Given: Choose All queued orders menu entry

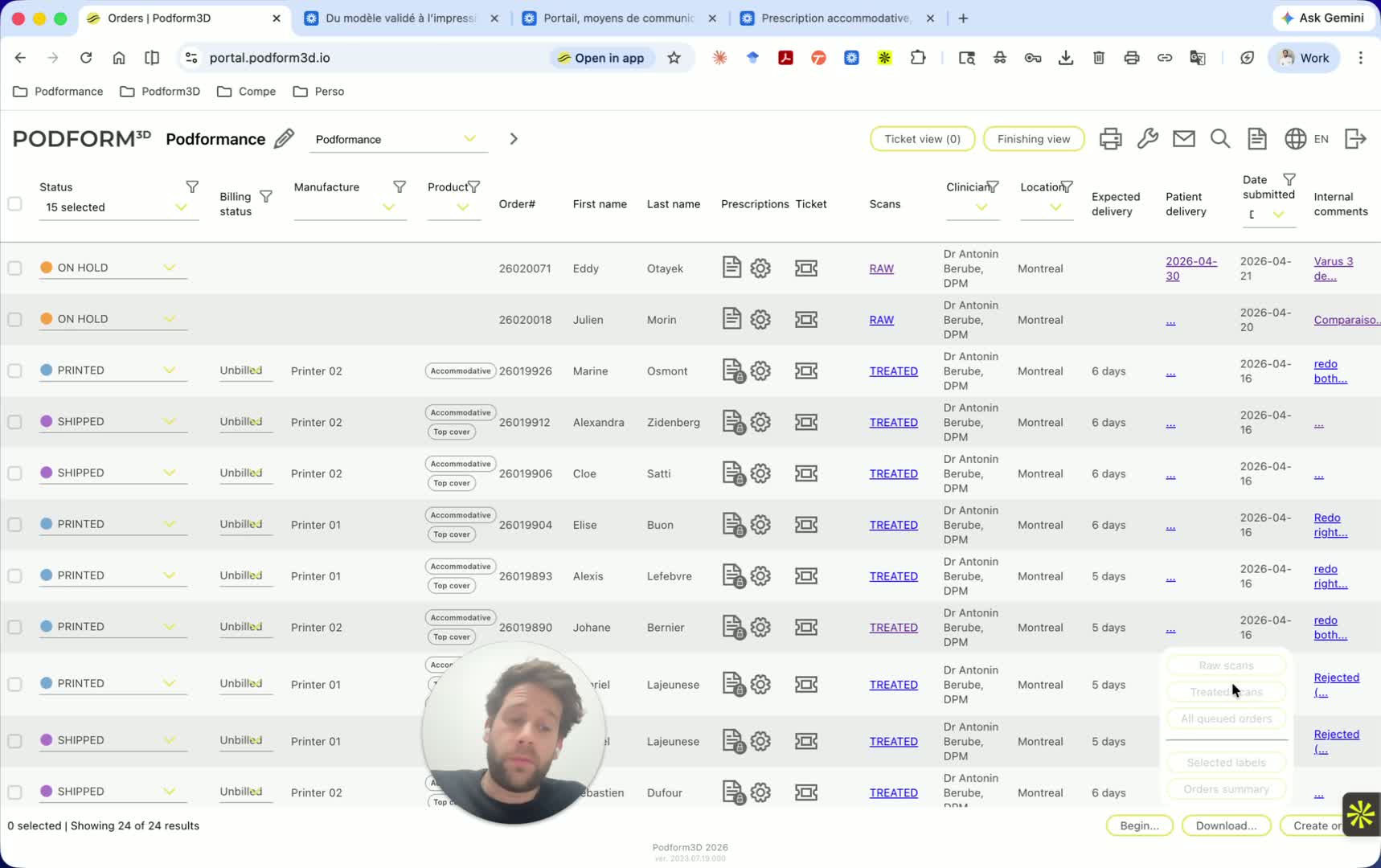Looking at the screenshot, I should point(1226,719).
